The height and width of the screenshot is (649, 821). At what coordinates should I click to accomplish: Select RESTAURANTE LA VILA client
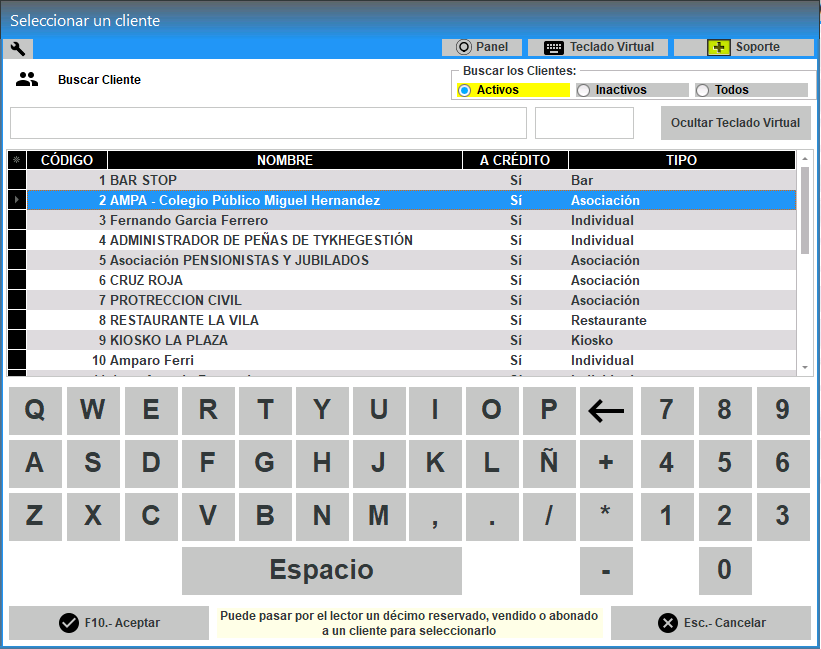(411, 320)
